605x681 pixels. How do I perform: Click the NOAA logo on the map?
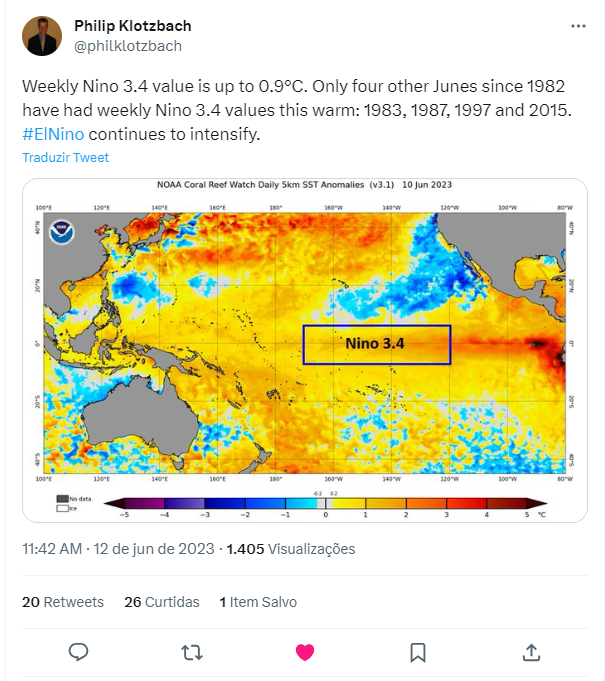pyautogui.click(x=62, y=232)
